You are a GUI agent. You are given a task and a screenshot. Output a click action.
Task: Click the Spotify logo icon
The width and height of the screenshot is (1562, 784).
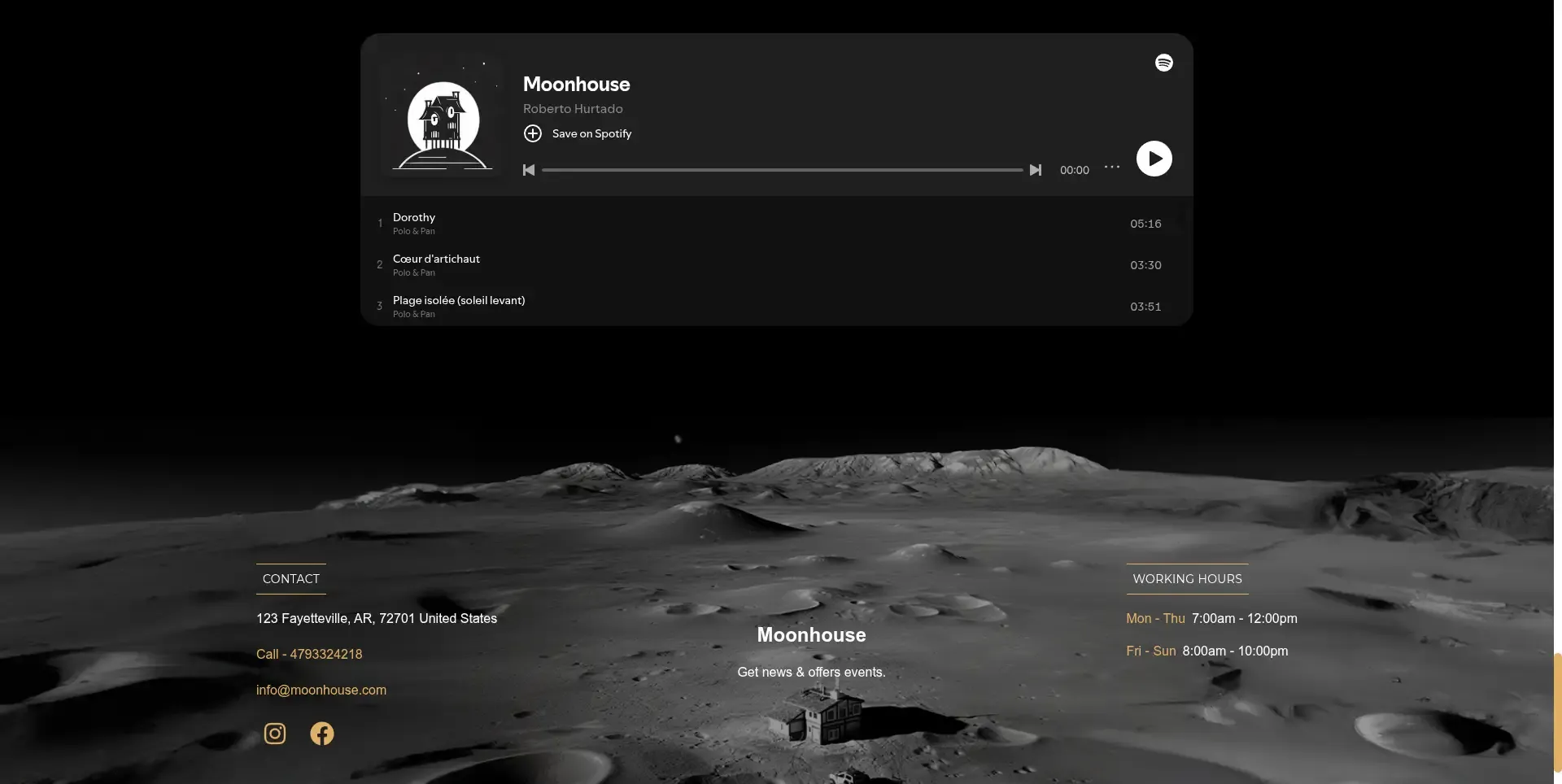click(1163, 62)
